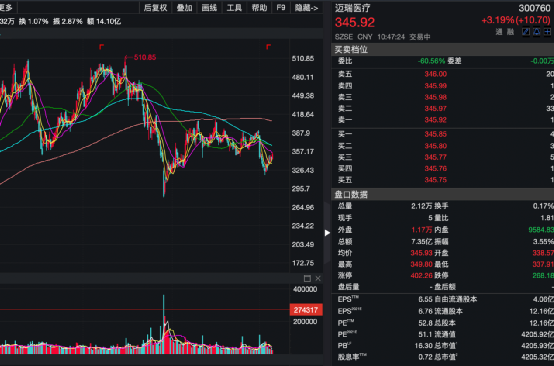554x366 pixels.
Task: Open the 工具 tools menu
Action: click(x=234, y=8)
